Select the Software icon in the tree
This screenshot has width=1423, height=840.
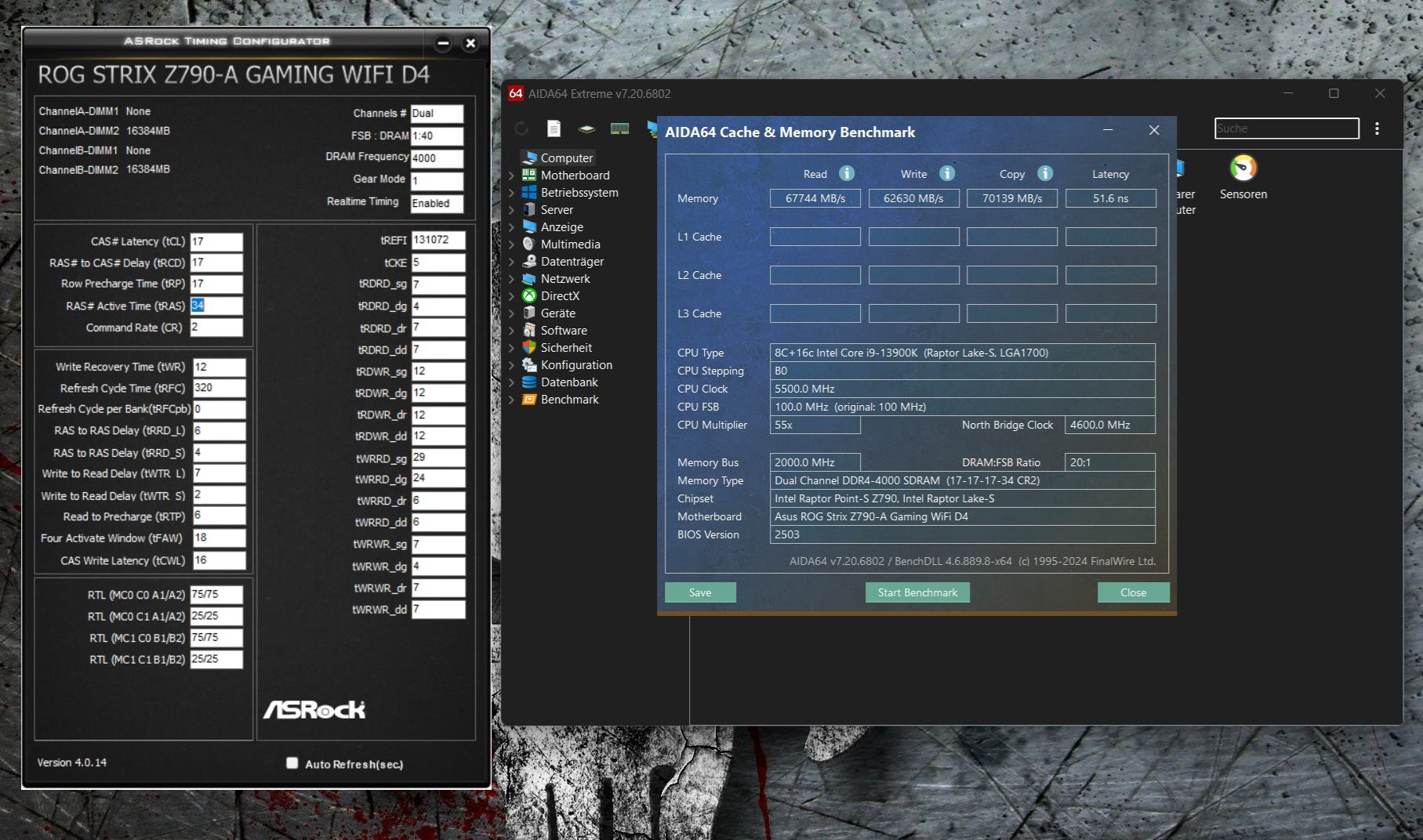coord(529,331)
